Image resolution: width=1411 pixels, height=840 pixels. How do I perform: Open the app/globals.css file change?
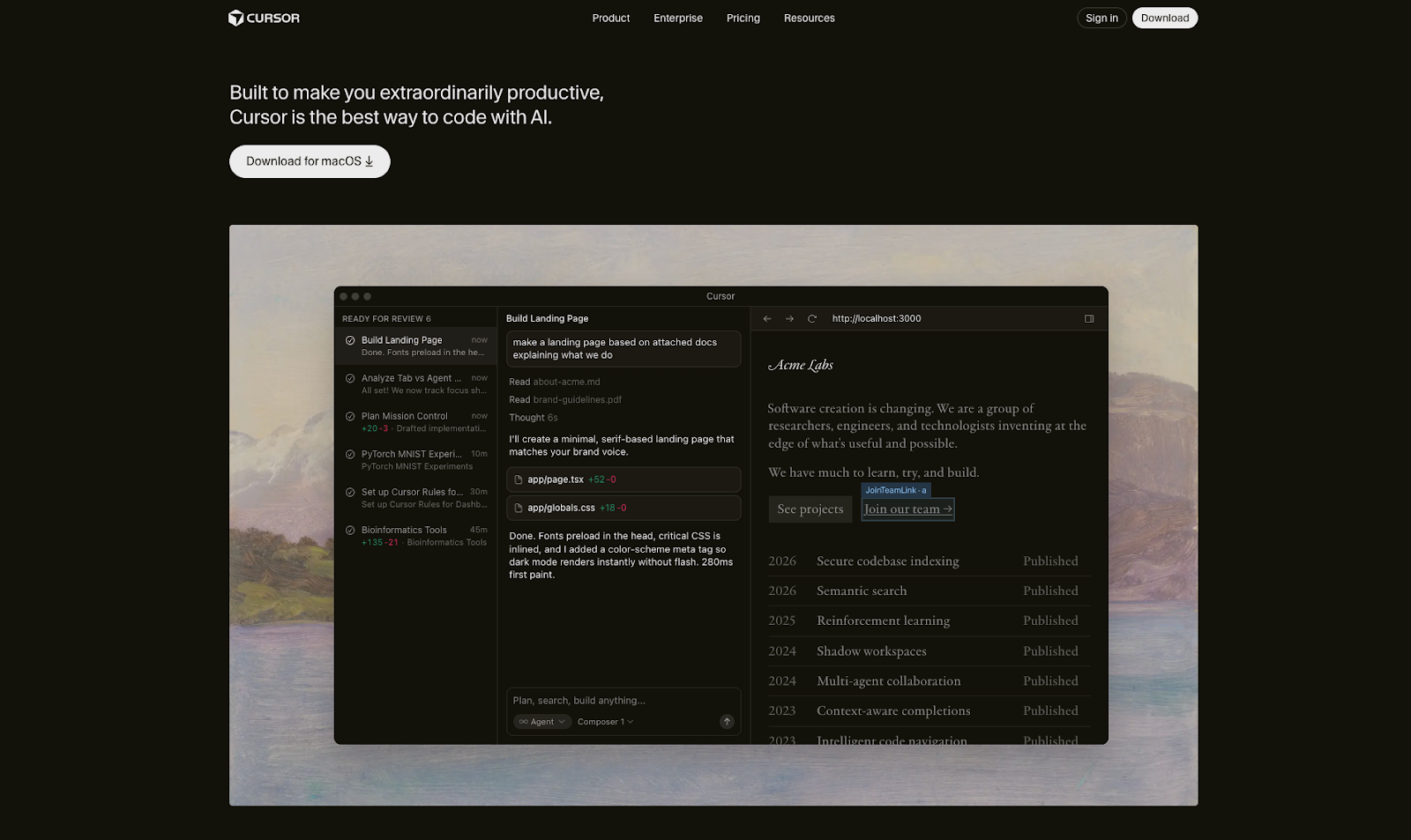coord(623,508)
